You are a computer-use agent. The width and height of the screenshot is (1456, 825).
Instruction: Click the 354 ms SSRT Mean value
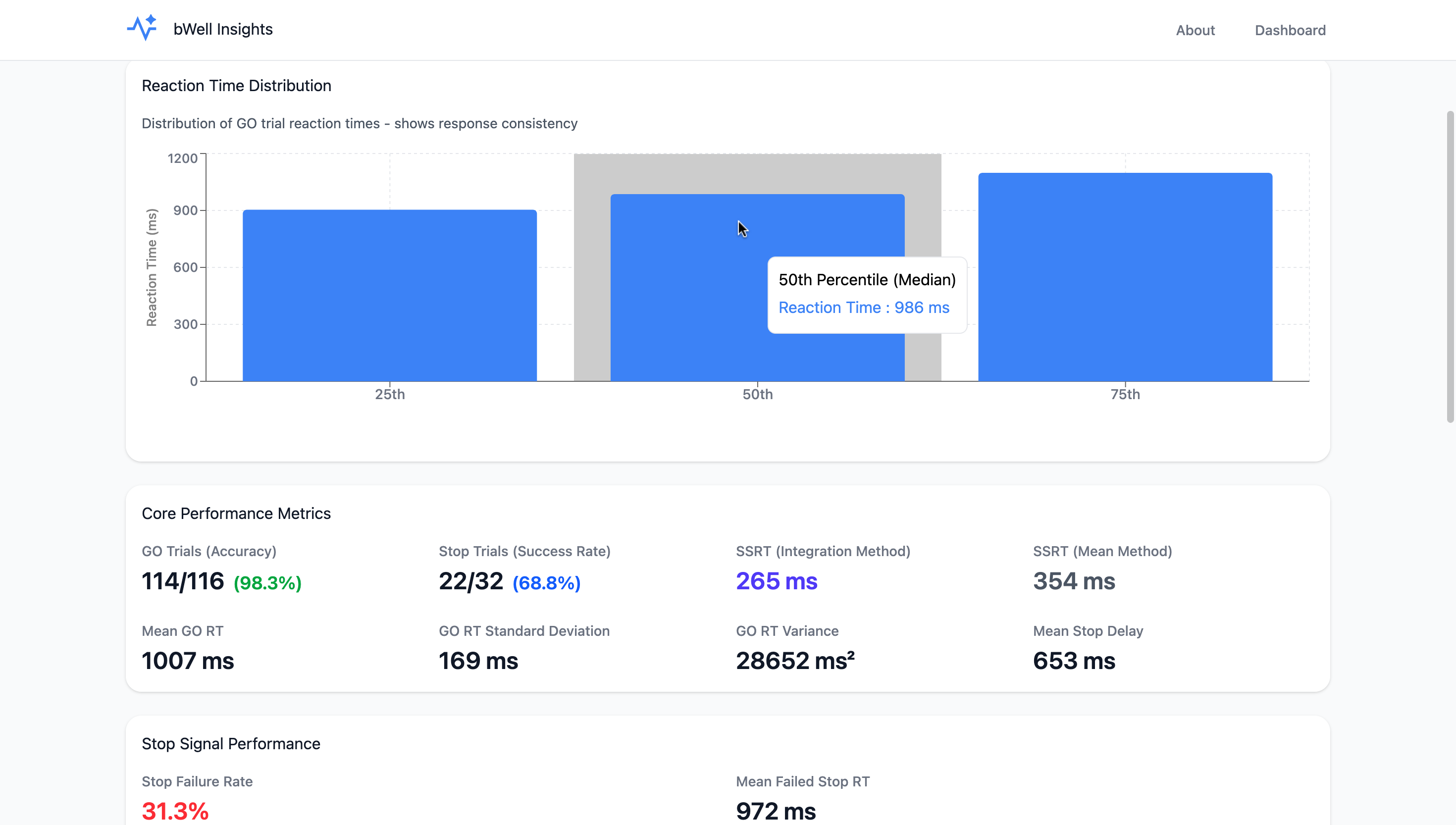pos(1074,581)
